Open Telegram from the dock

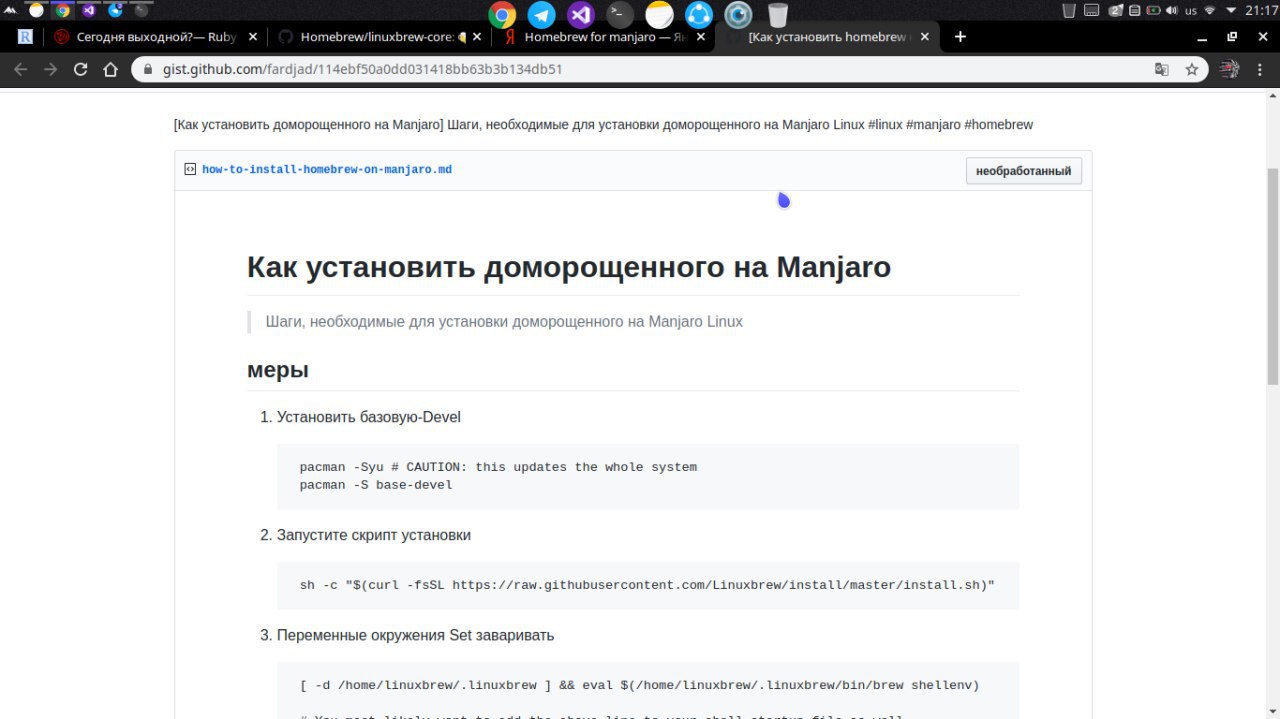(x=541, y=14)
